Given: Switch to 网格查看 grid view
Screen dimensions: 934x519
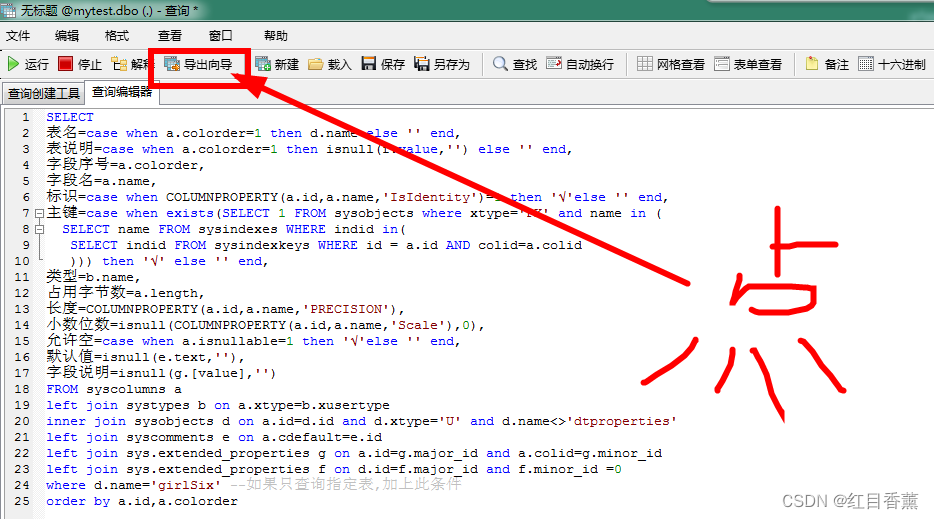Looking at the screenshot, I should coord(671,64).
